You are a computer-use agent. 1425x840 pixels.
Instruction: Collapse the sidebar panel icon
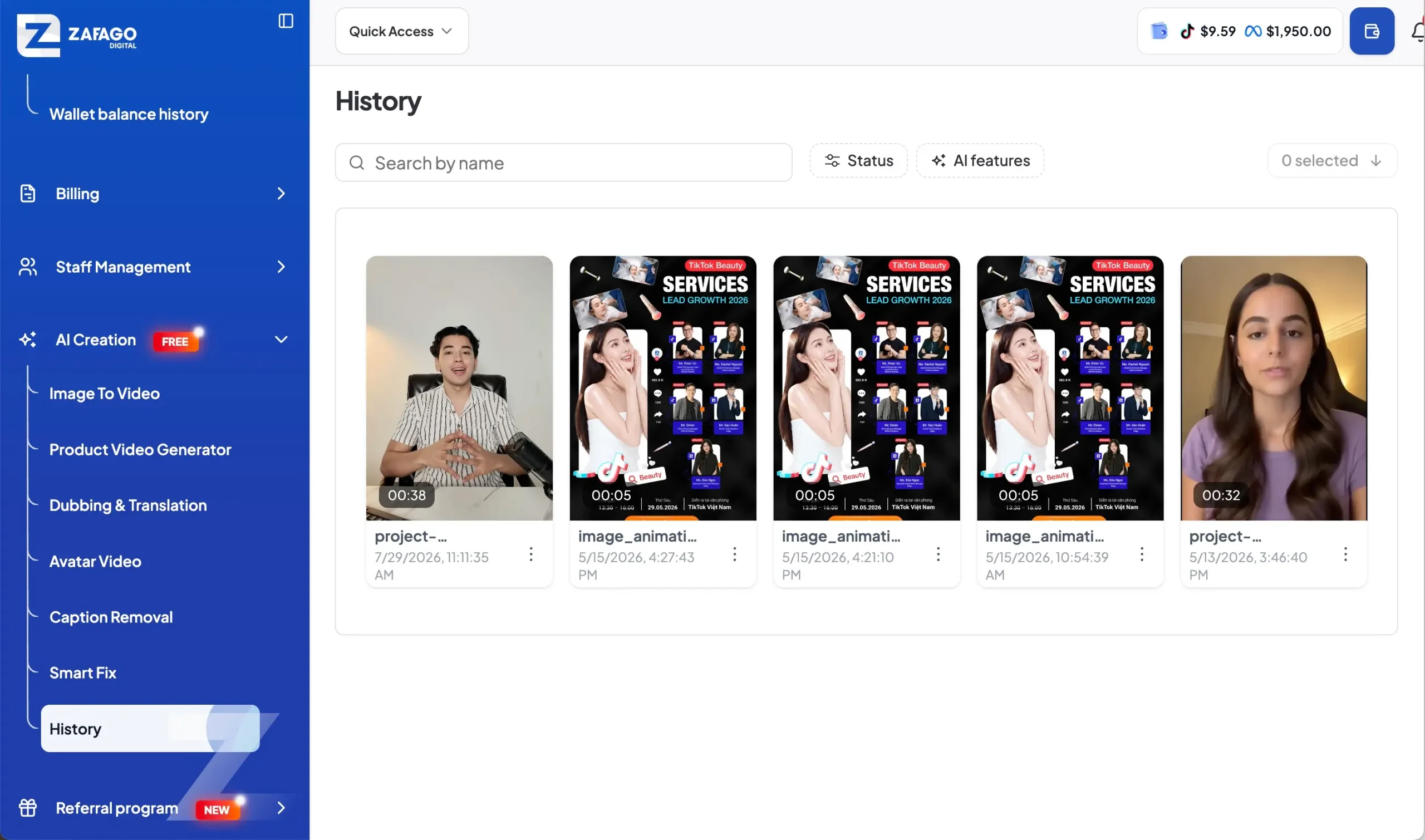click(286, 21)
